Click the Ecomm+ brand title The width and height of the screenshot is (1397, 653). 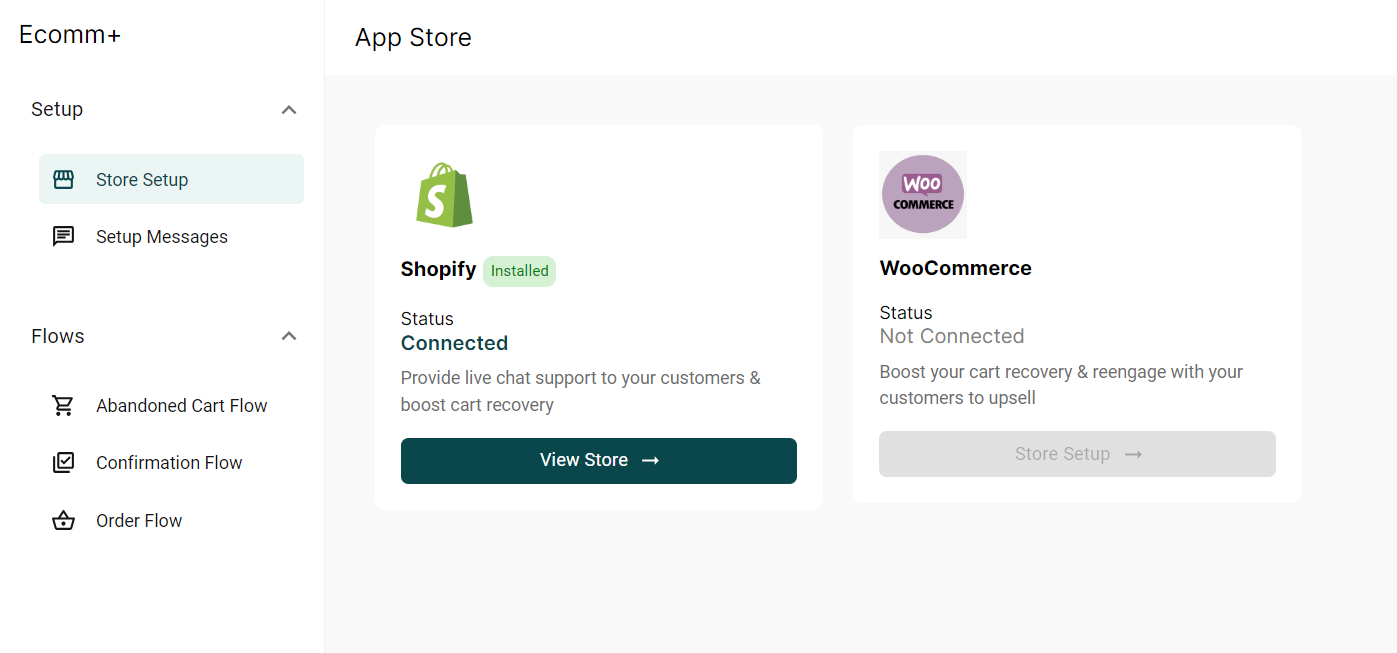pyautogui.click(x=70, y=35)
